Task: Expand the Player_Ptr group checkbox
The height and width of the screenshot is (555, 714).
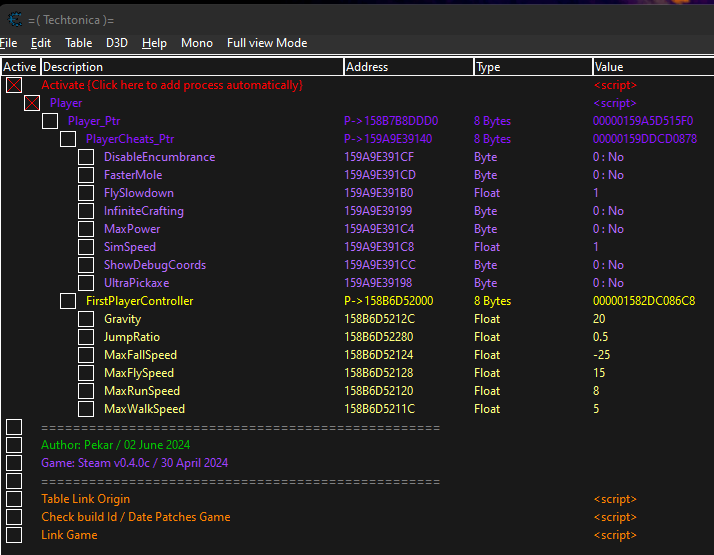Action: tap(50, 121)
